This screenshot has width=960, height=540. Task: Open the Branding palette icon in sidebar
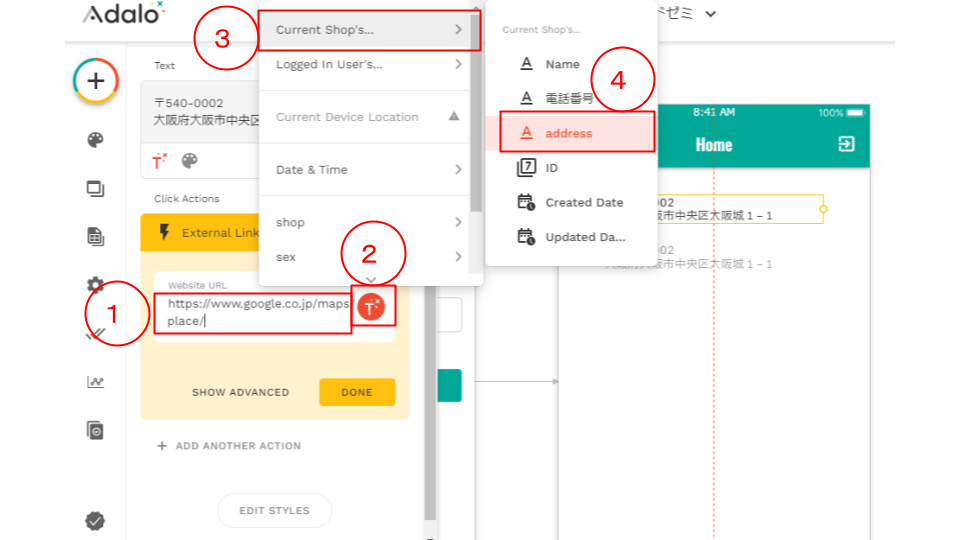(x=96, y=140)
